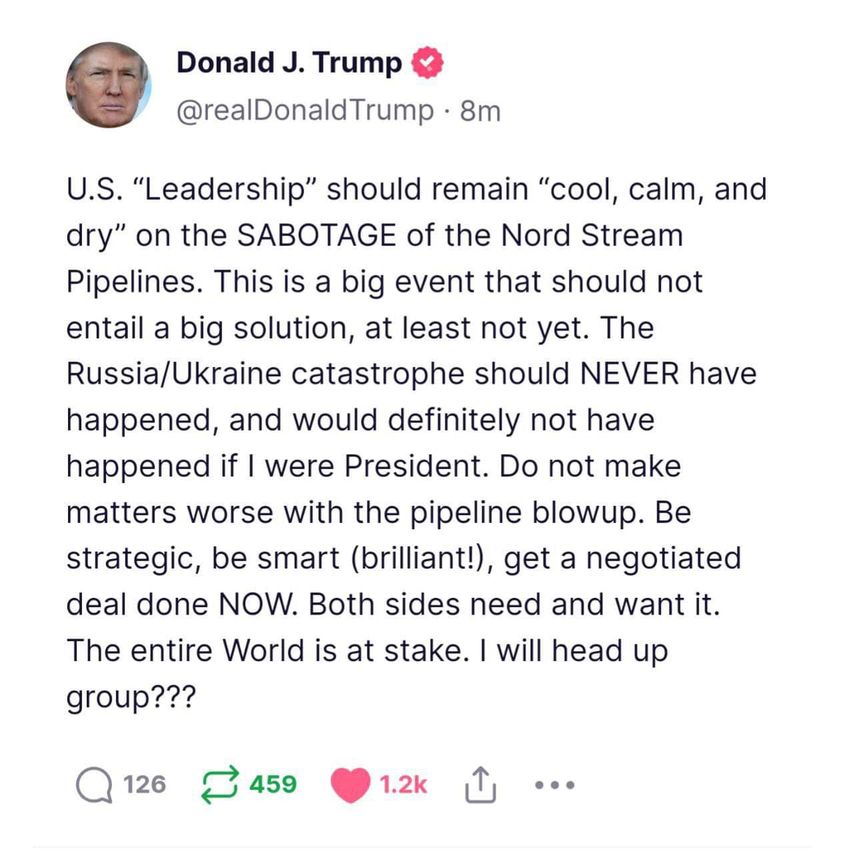843x854 pixels.
Task: Click the Donald J. Trump display name
Action: [x=289, y=63]
